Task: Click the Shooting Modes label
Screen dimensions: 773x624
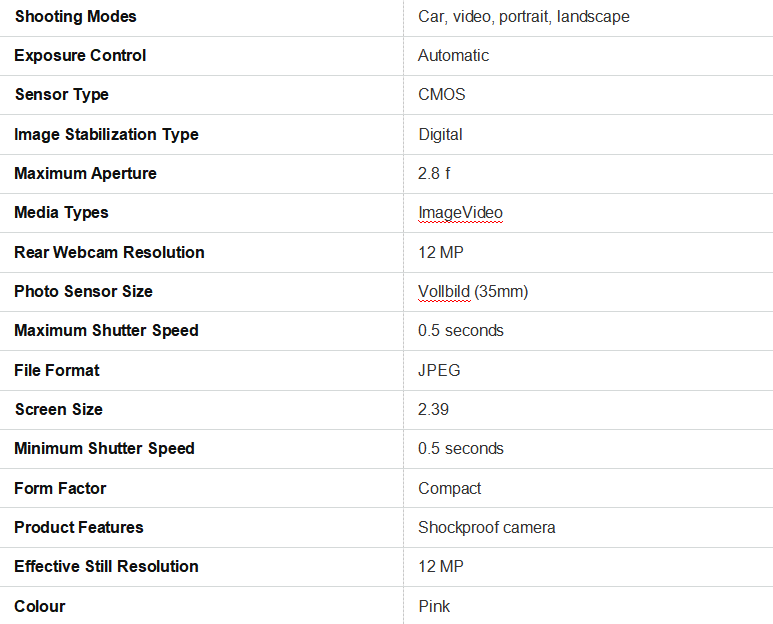Action: pyautogui.click(x=75, y=16)
